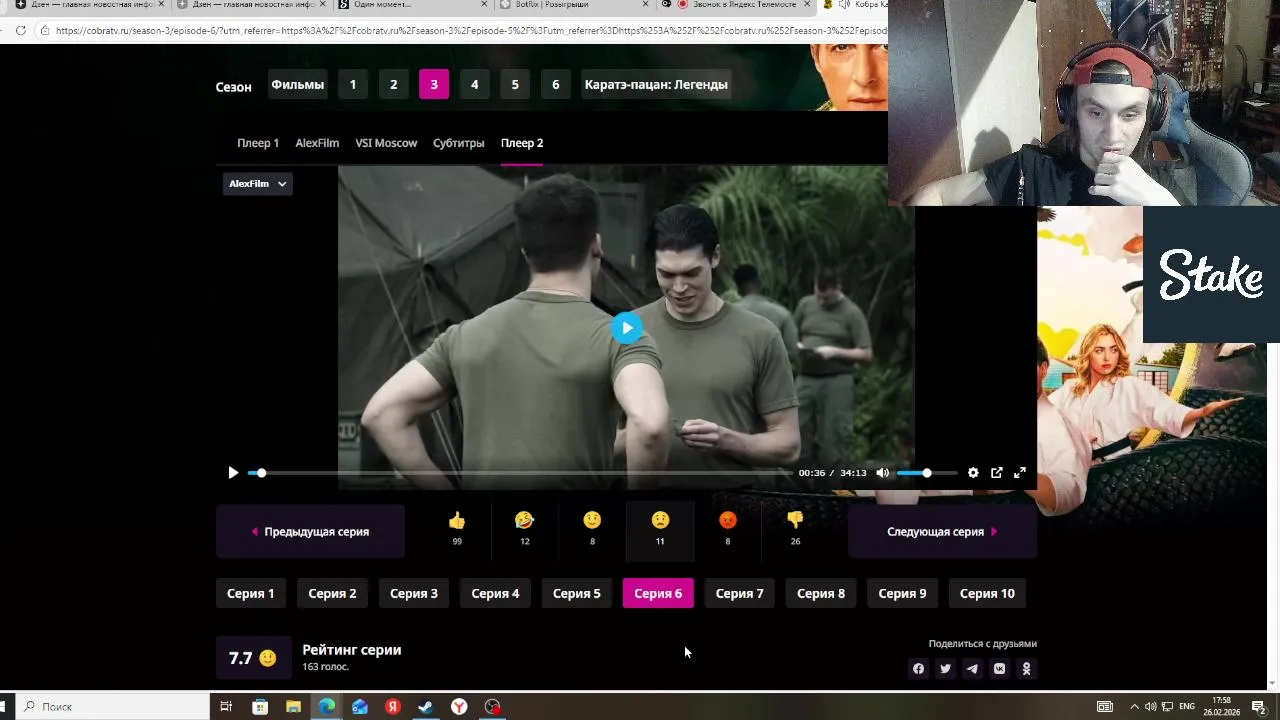Go to Следующая серия
This screenshot has height=720, width=1280.
click(942, 532)
